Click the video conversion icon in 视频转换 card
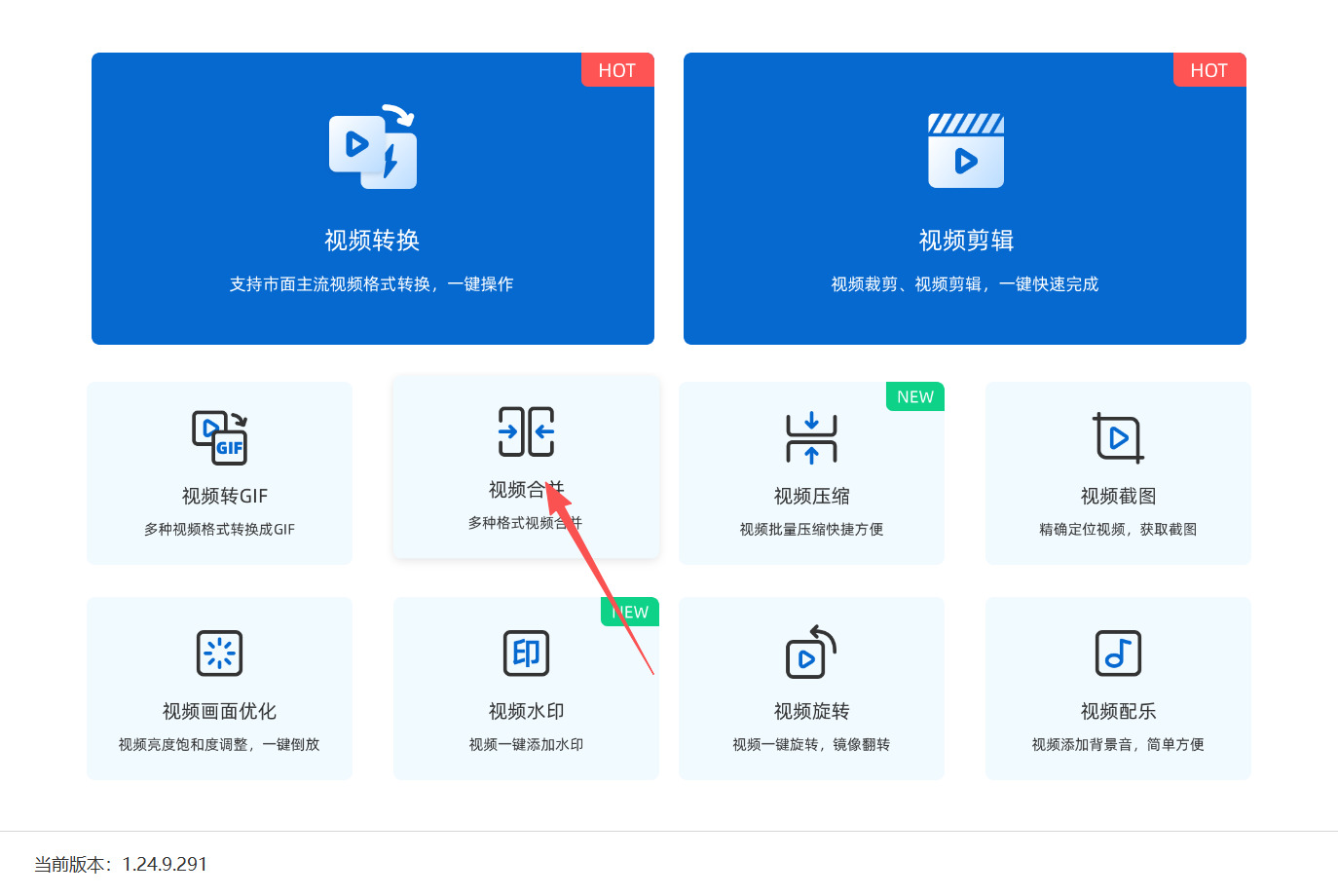The height and width of the screenshot is (896, 1338). 373,146
